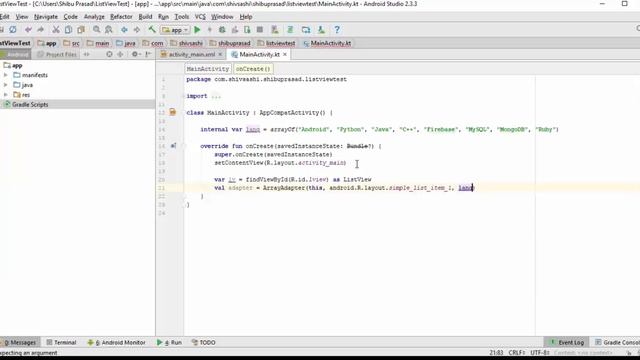Screen dimensions: 640x360
Task: Click the Paste clipboard icon
Action: click(81, 30)
